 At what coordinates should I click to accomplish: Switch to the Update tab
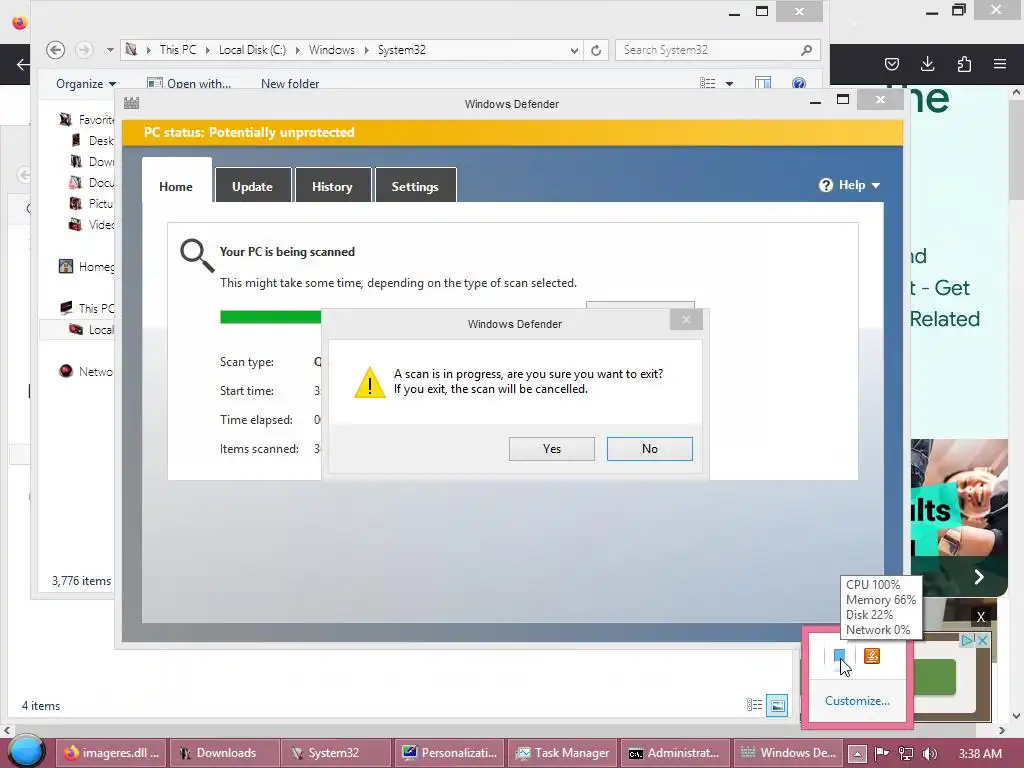tap(253, 186)
